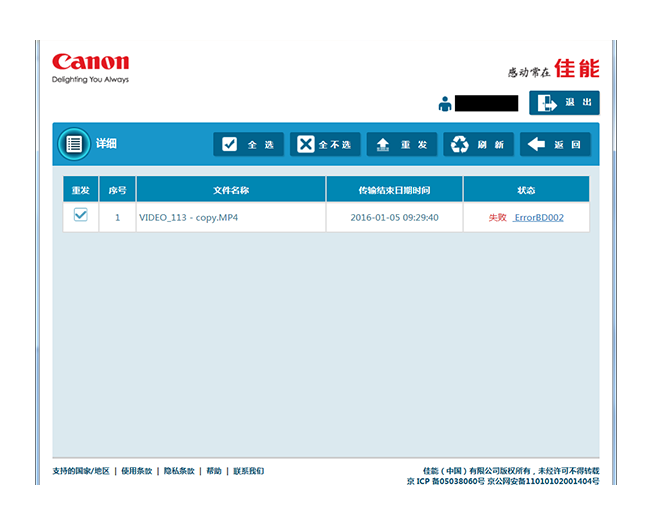Resend selected file with 重发 button
This screenshot has height=525, width=652.
(402, 144)
